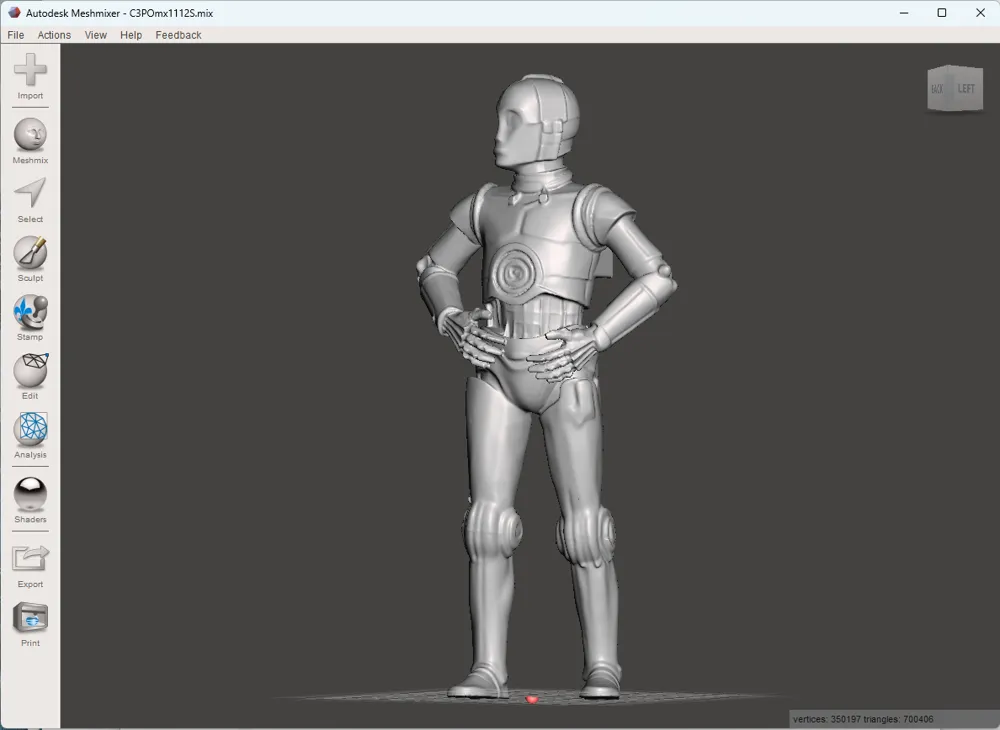
Task: Click the BACK face of the view cube
Action: click(x=938, y=89)
